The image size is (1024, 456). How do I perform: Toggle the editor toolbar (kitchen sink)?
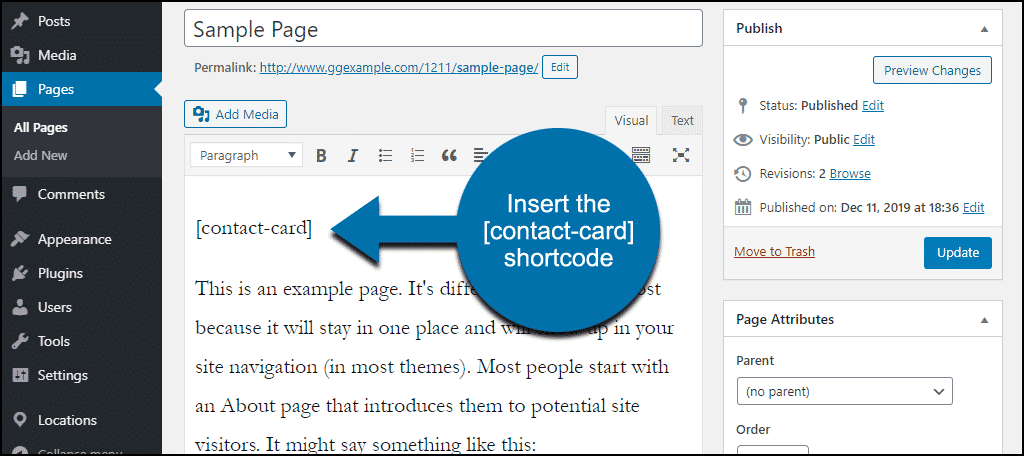[641, 154]
